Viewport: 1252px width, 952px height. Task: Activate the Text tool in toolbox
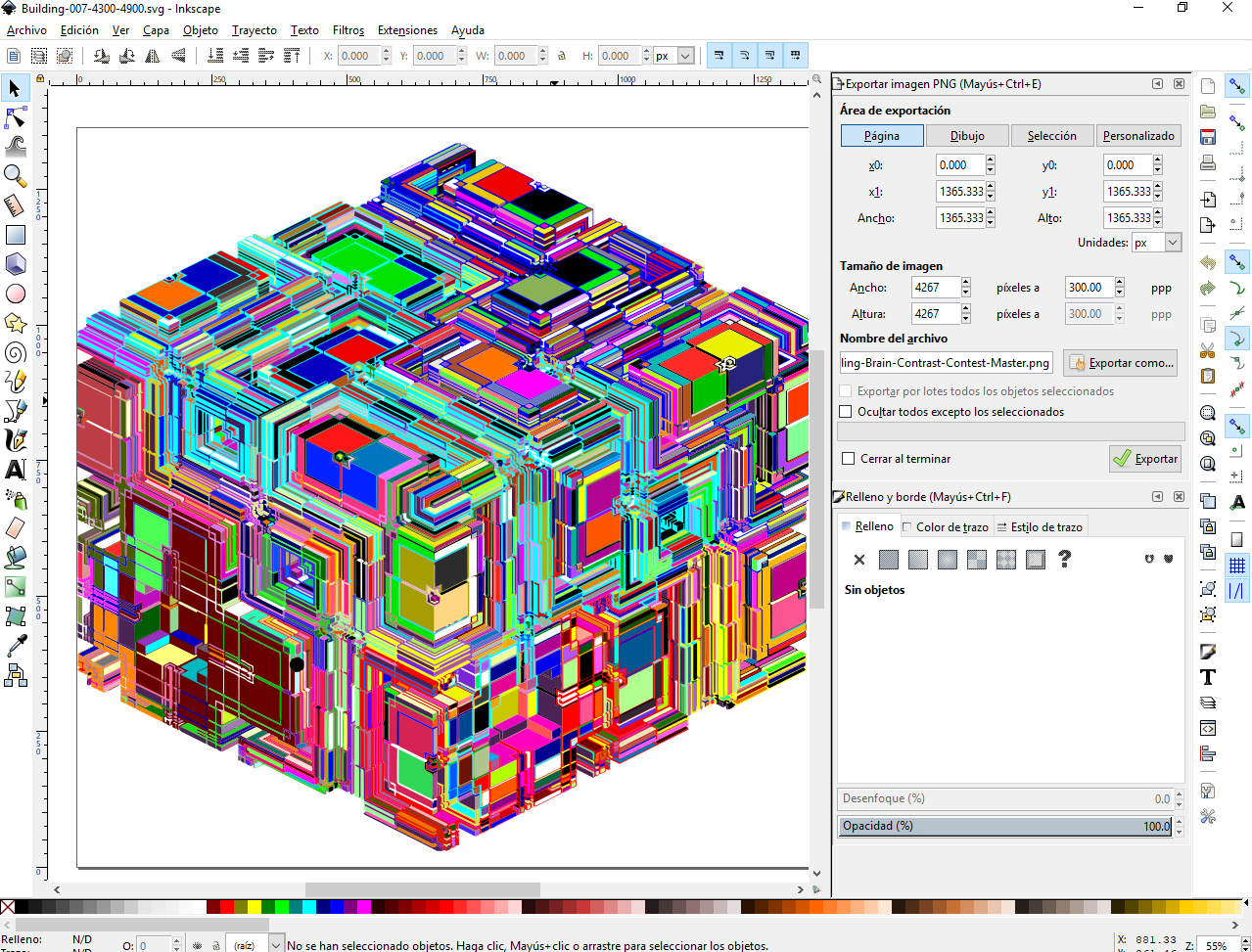click(16, 470)
